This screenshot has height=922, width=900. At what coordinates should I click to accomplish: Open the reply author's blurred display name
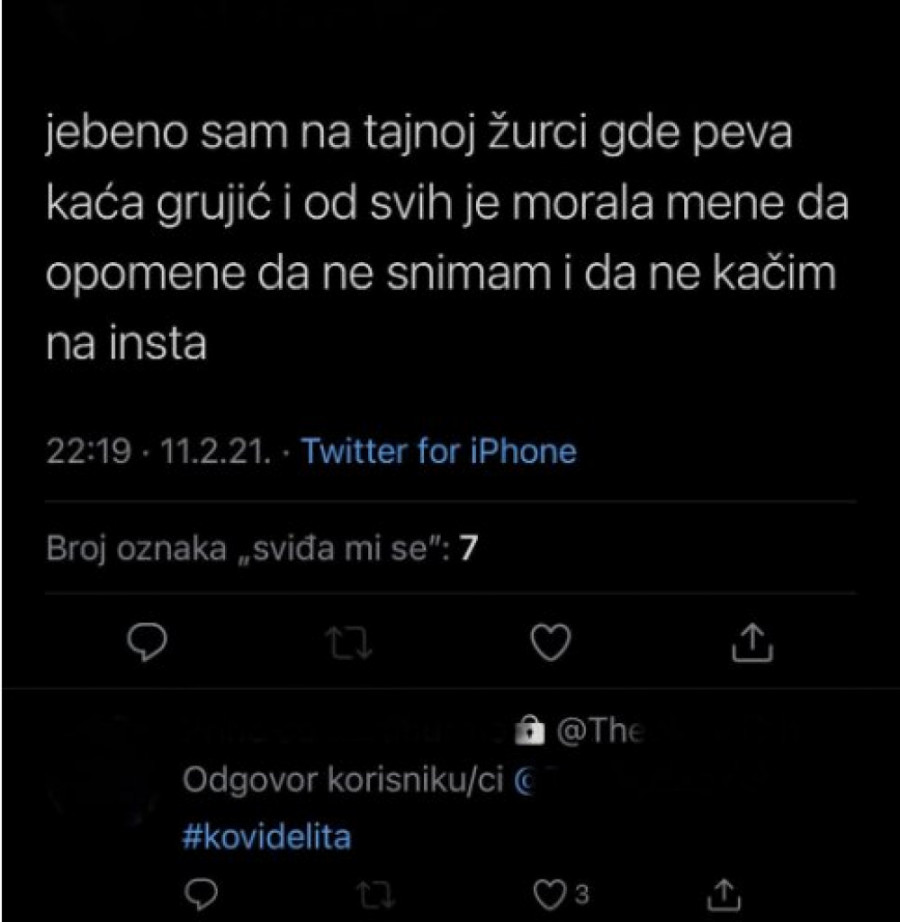point(340,733)
